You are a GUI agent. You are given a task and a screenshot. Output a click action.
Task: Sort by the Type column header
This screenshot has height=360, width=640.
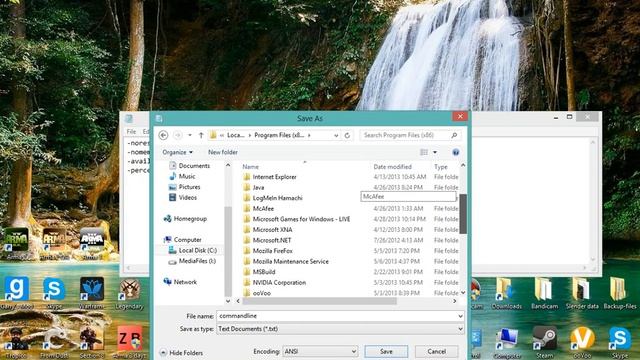tap(441, 167)
